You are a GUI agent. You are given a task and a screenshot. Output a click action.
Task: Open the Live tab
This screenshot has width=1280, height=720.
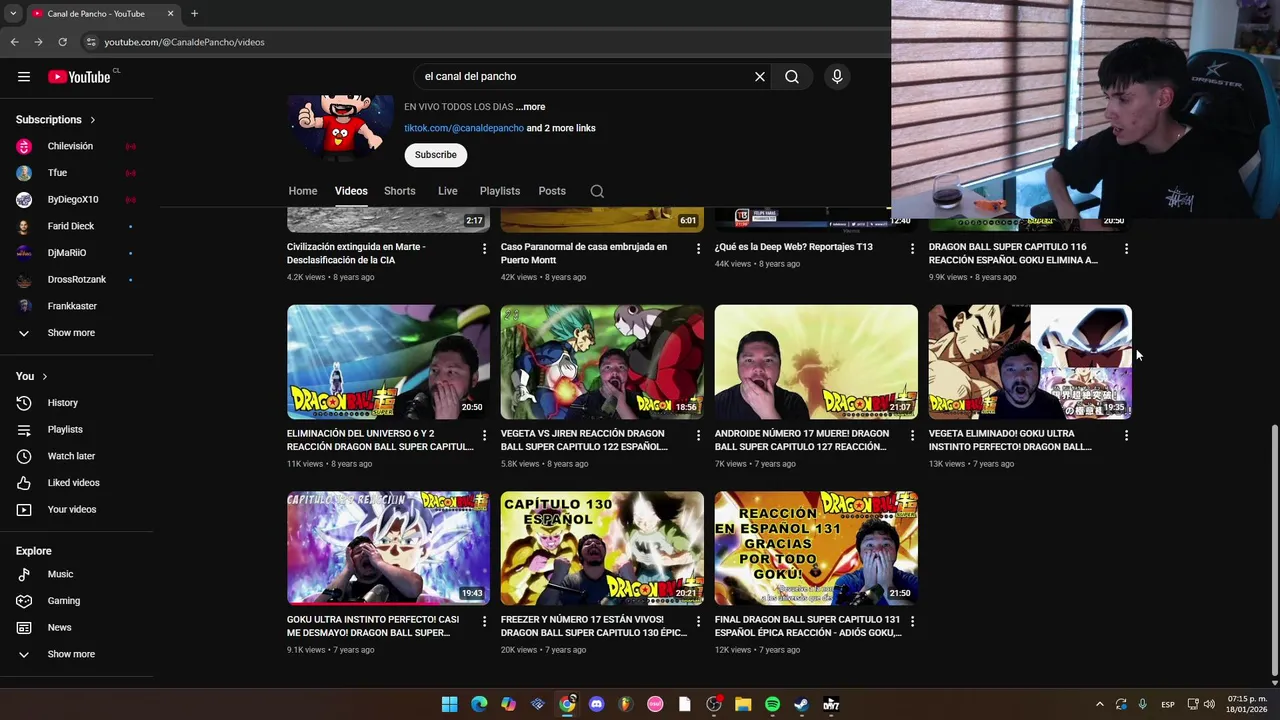[448, 191]
